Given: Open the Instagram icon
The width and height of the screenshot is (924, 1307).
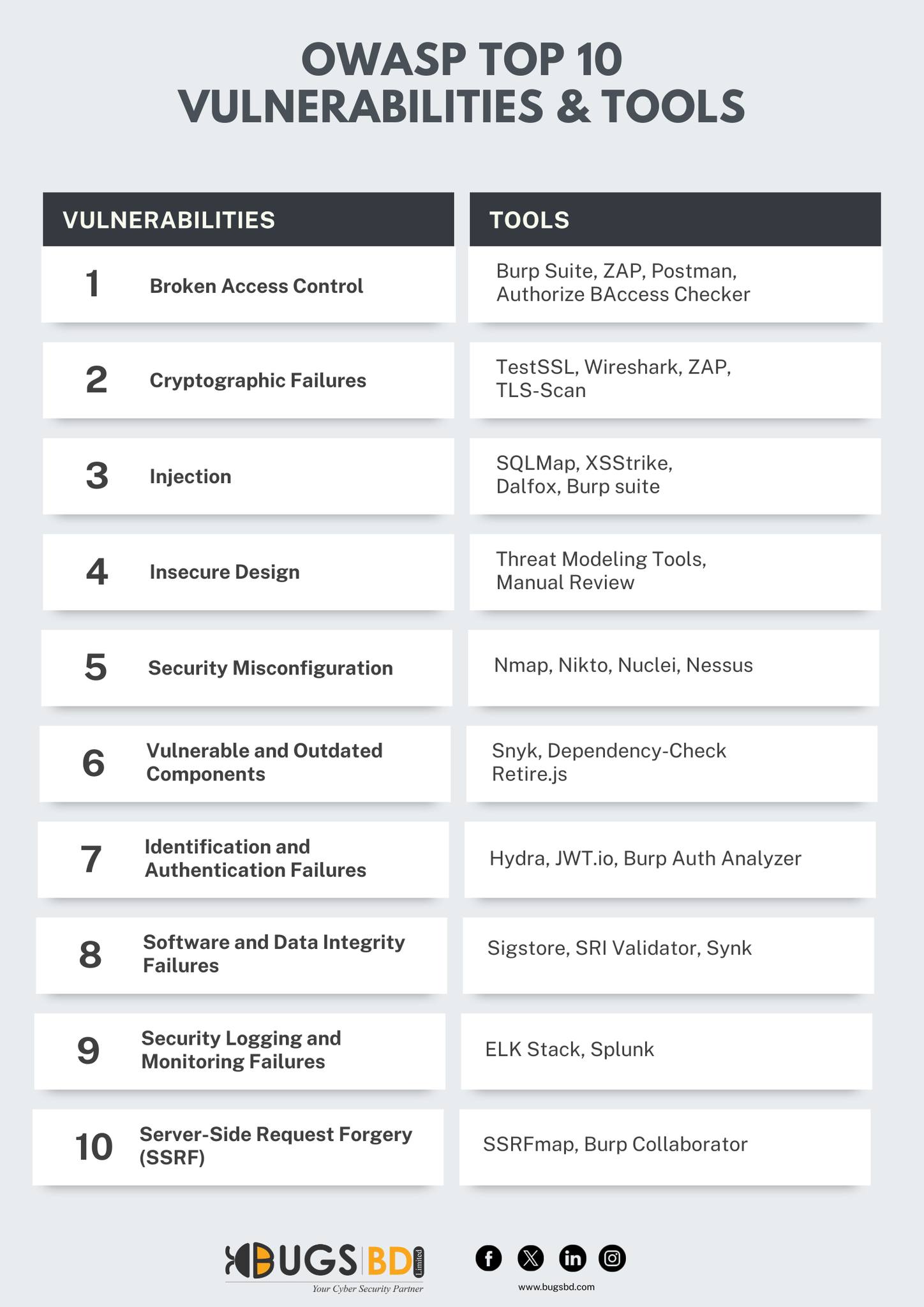Looking at the screenshot, I should (x=613, y=1258).
